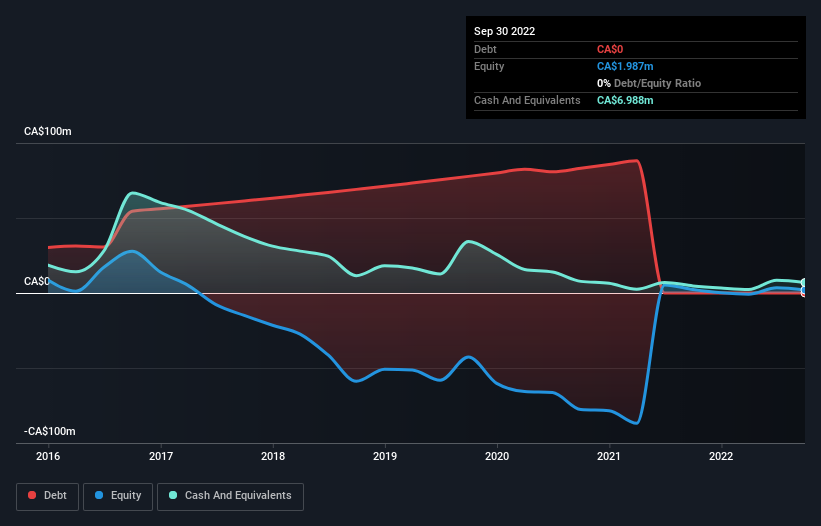Toggle the Equity series legend button
This screenshot has height=526, width=821.
coord(118,496)
